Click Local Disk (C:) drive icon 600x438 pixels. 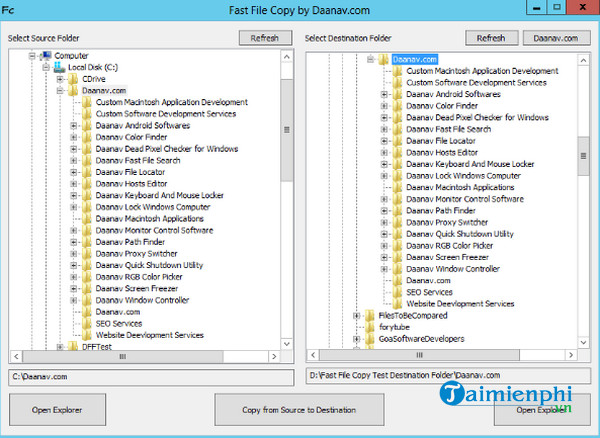[59, 67]
